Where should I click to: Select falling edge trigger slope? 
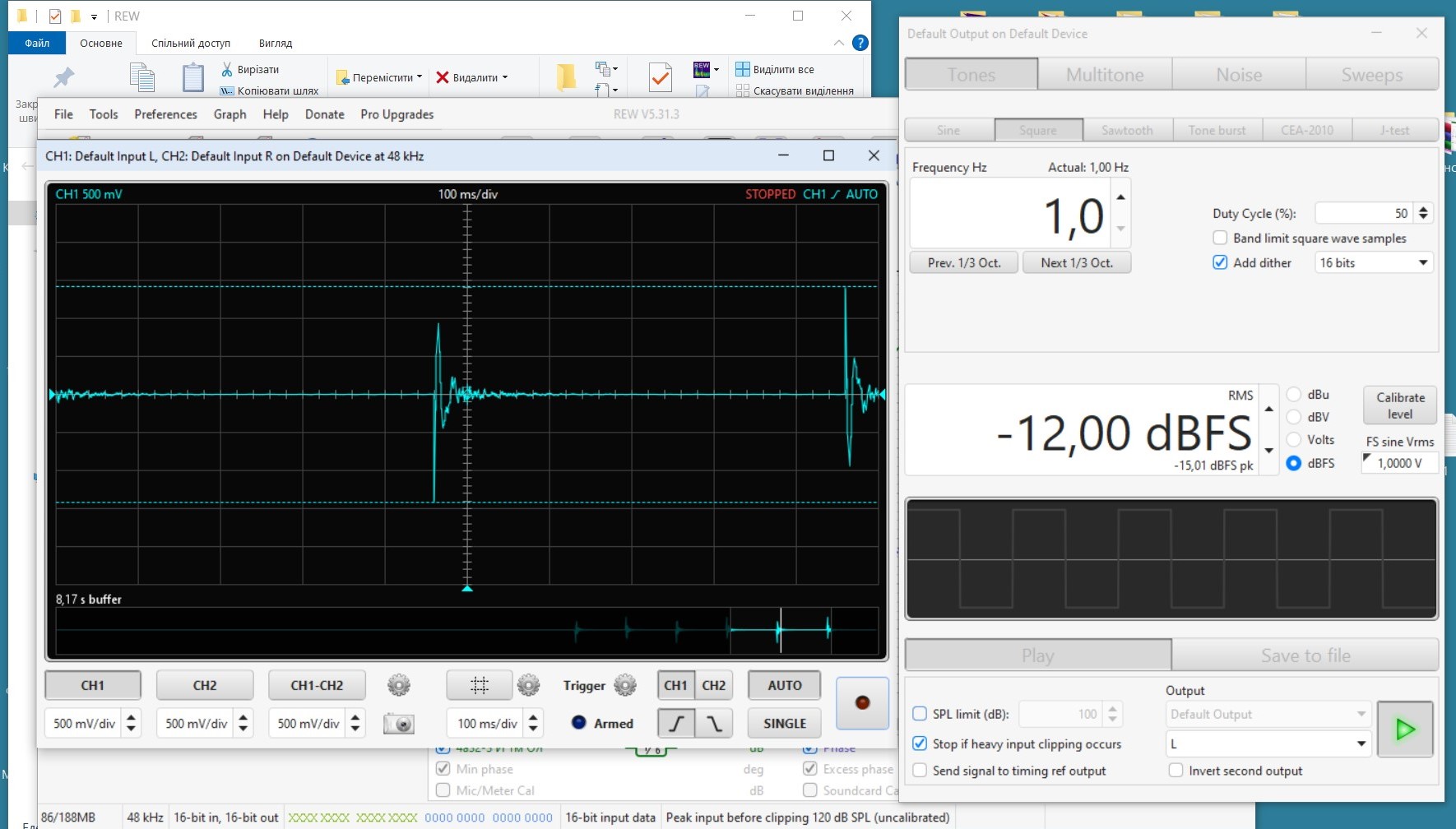coord(714,724)
